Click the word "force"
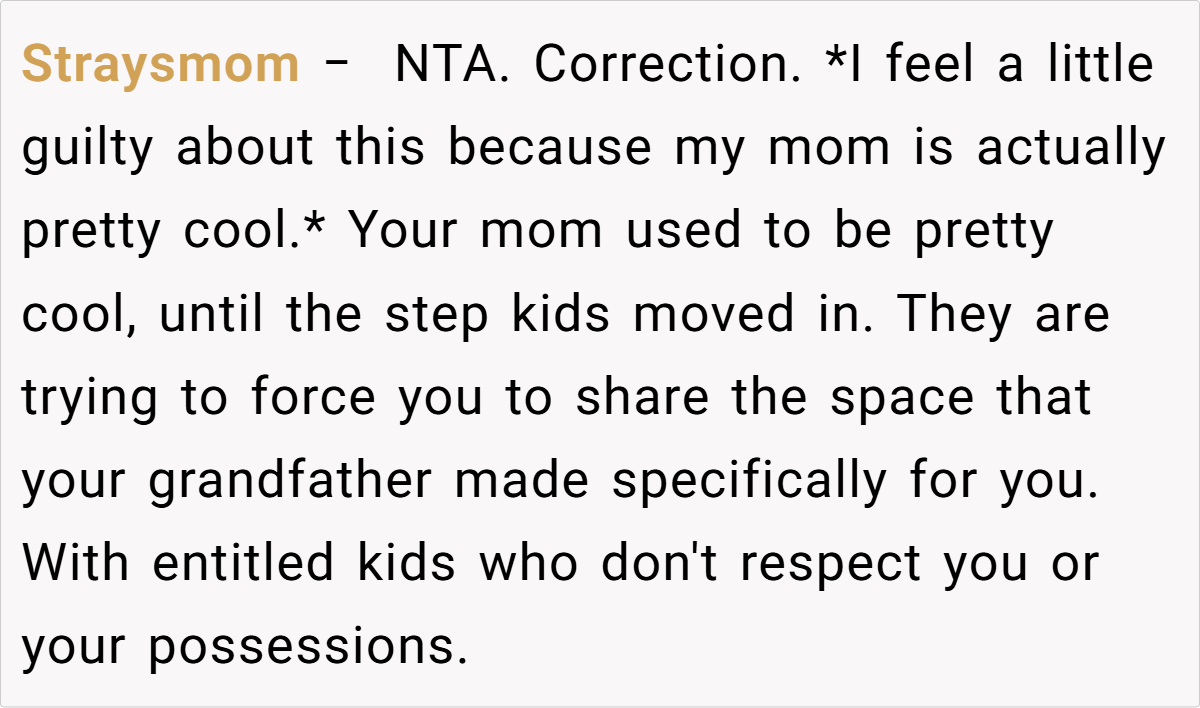The height and width of the screenshot is (708, 1200). [313, 399]
